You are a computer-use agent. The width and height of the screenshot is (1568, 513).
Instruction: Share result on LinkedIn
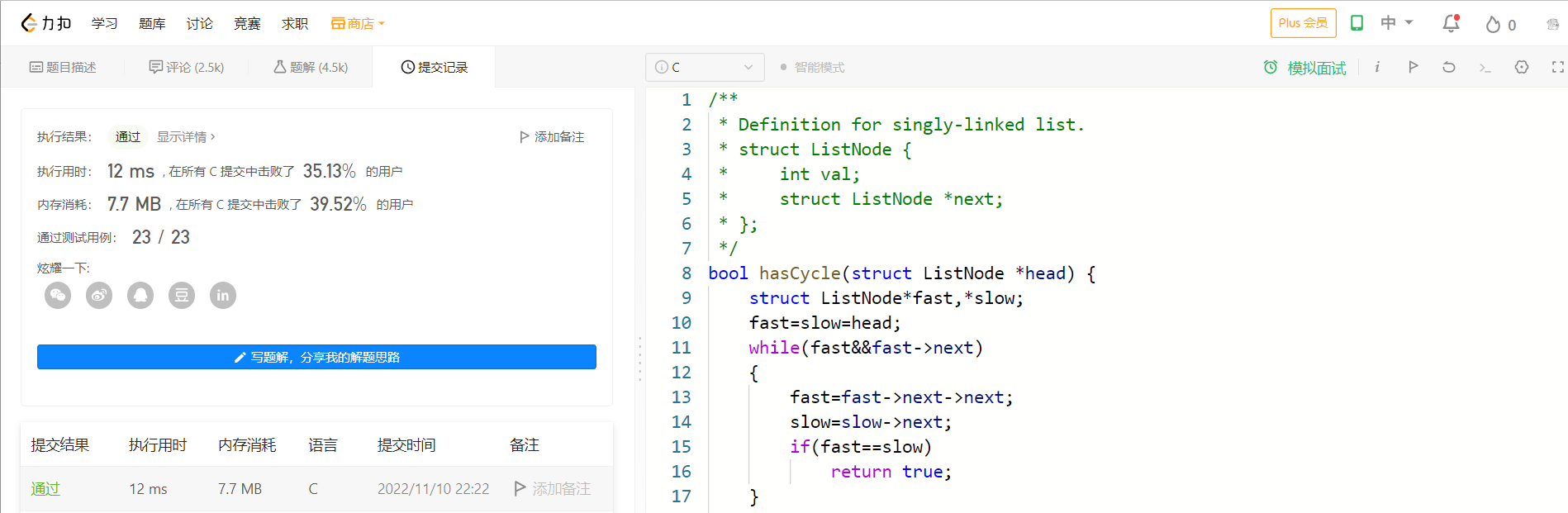(x=223, y=295)
